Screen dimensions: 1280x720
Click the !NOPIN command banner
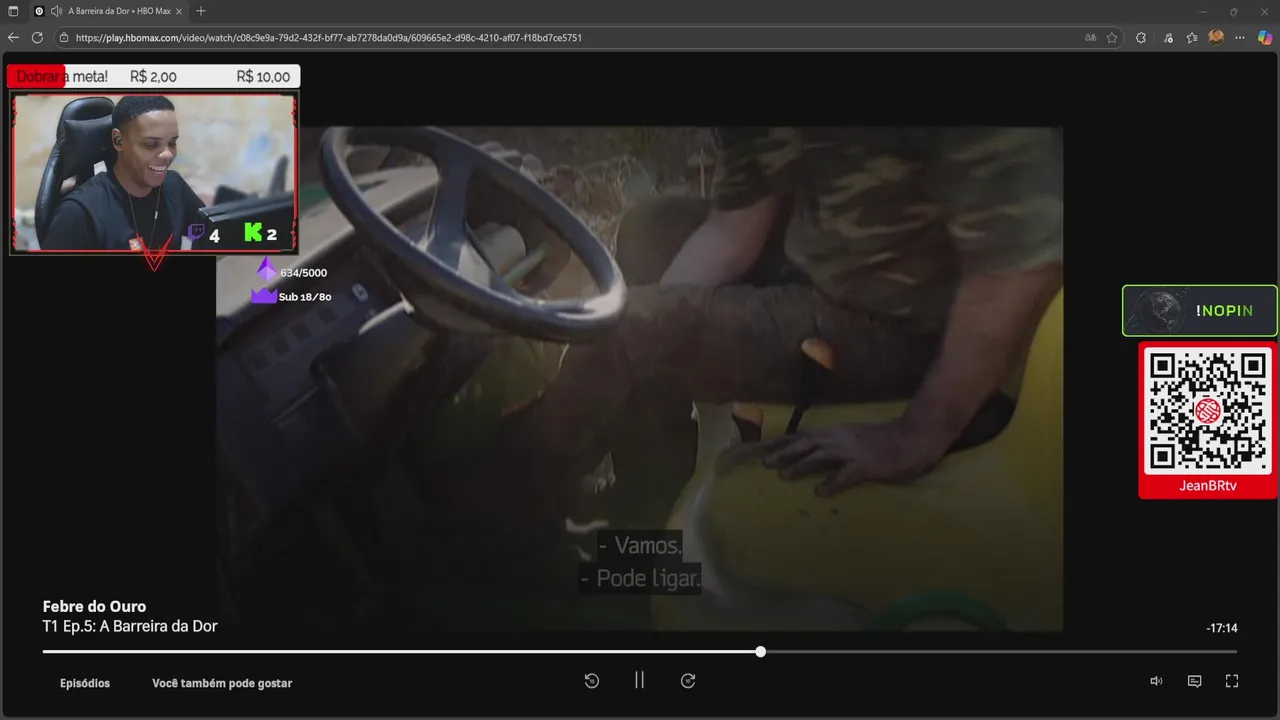pos(1200,311)
